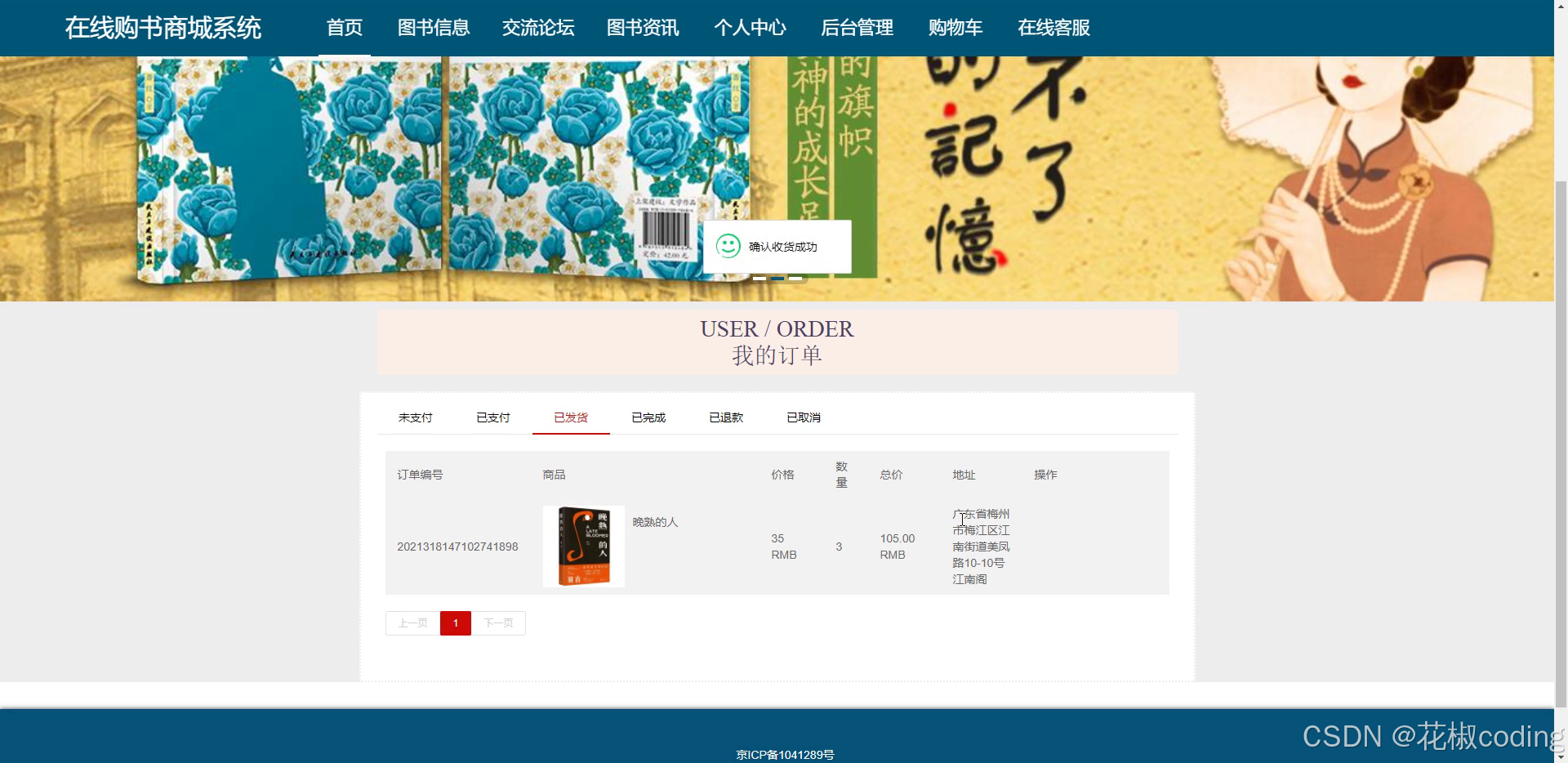Image resolution: width=1568 pixels, height=763 pixels.
Task: Click the 上一页 pagination button
Action: (413, 623)
